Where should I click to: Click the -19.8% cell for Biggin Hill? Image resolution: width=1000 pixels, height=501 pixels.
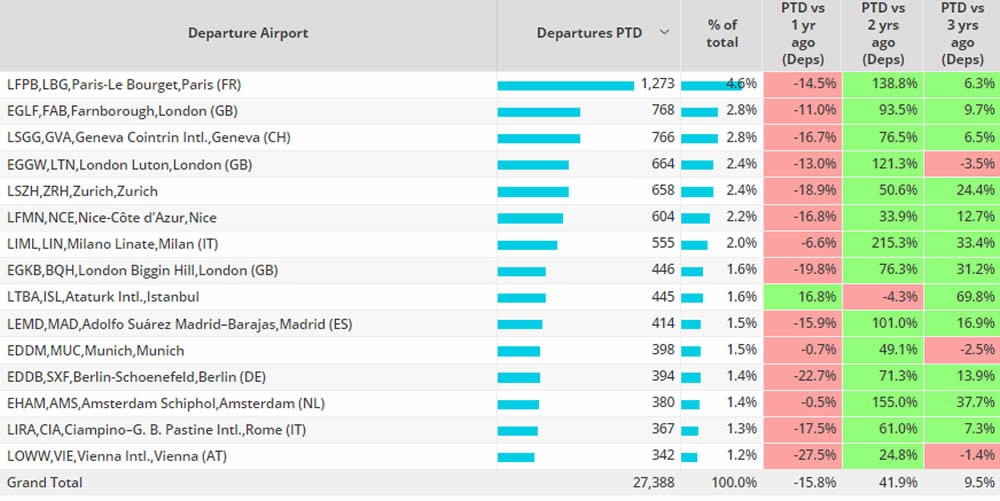[x=802, y=270]
